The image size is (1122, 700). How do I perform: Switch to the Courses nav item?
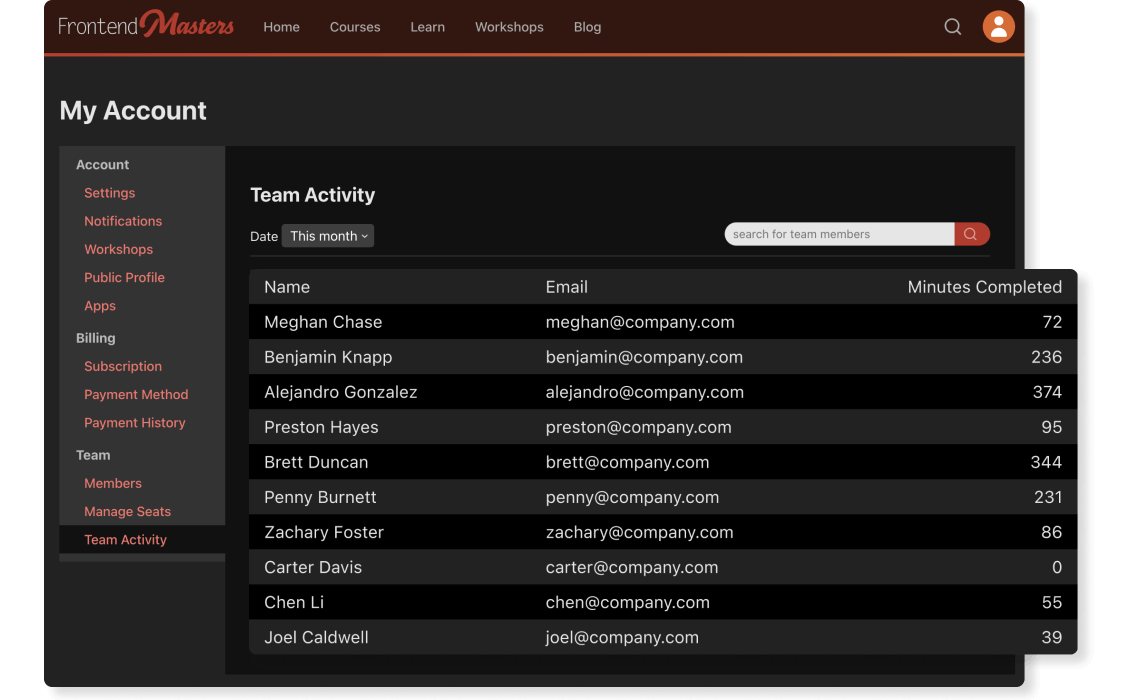355,27
